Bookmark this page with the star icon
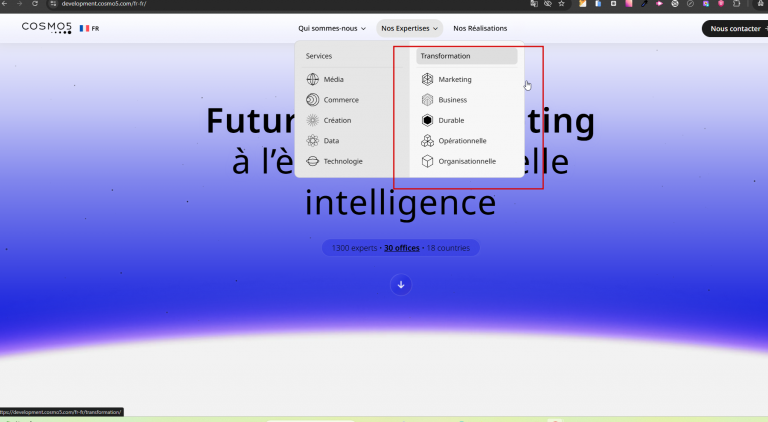Screen dimensions: 768x422 click(x=562, y=3)
